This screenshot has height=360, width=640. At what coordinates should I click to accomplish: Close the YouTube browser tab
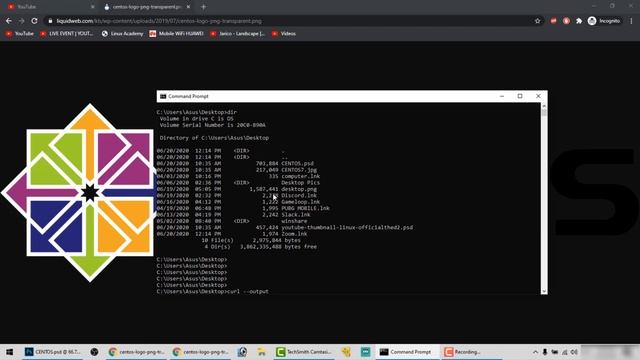(92, 7)
